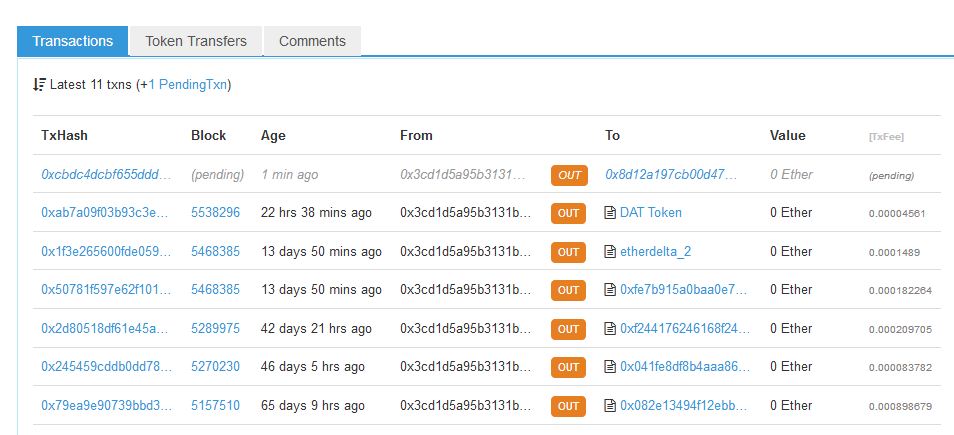
Task: Click the contract icon beside etherdelta_2
Action: pos(611,251)
